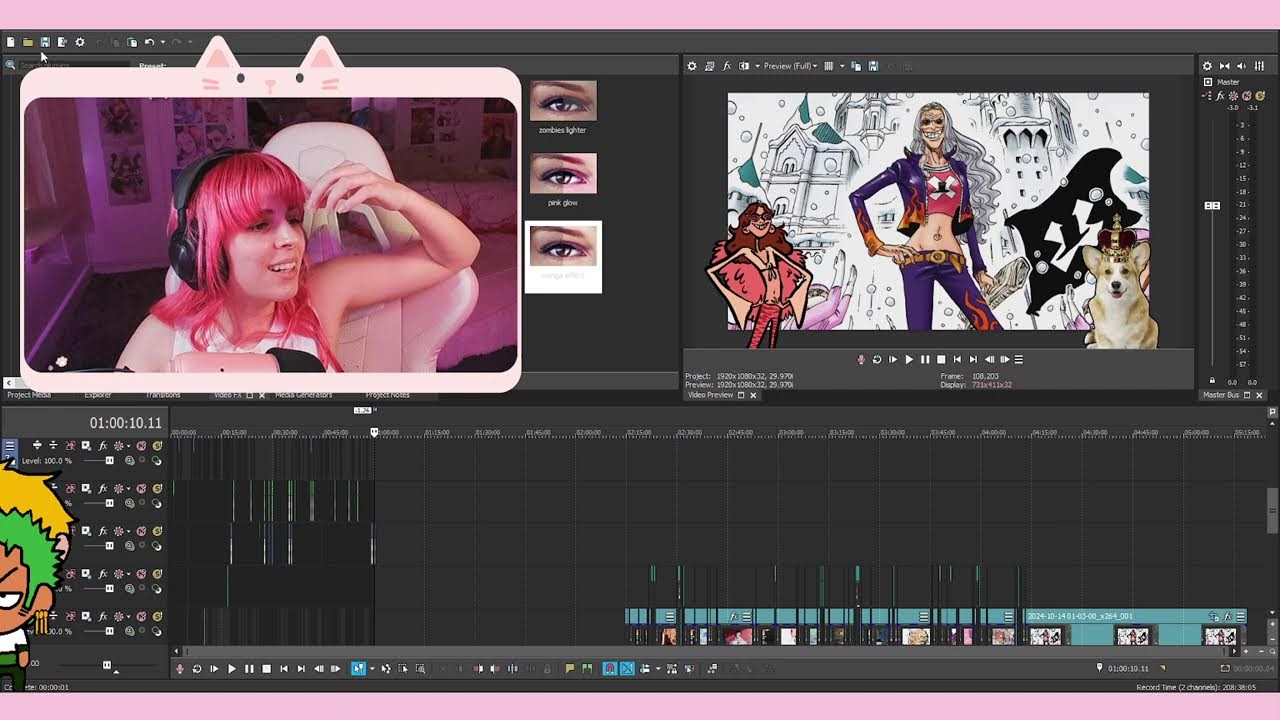Viewport: 1280px width, 720px height.
Task: Insert a marker from the timeline toolbar
Action: coord(569,669)
